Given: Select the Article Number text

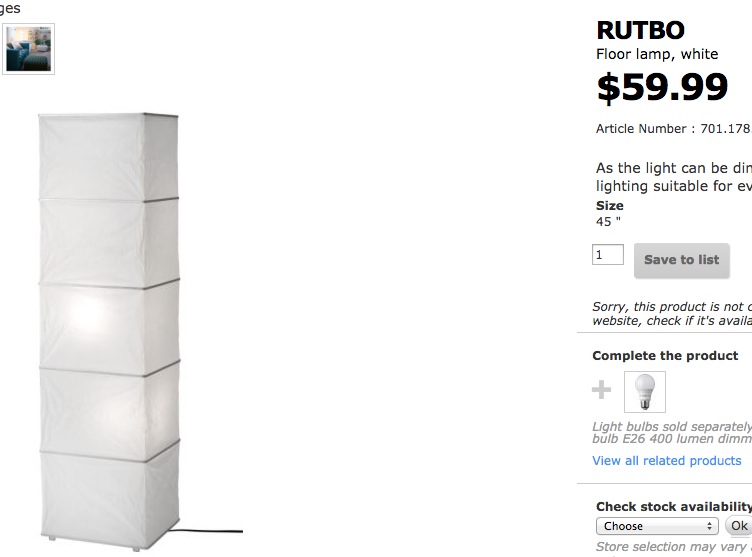Looking at the screenshot, I should 672,129.
